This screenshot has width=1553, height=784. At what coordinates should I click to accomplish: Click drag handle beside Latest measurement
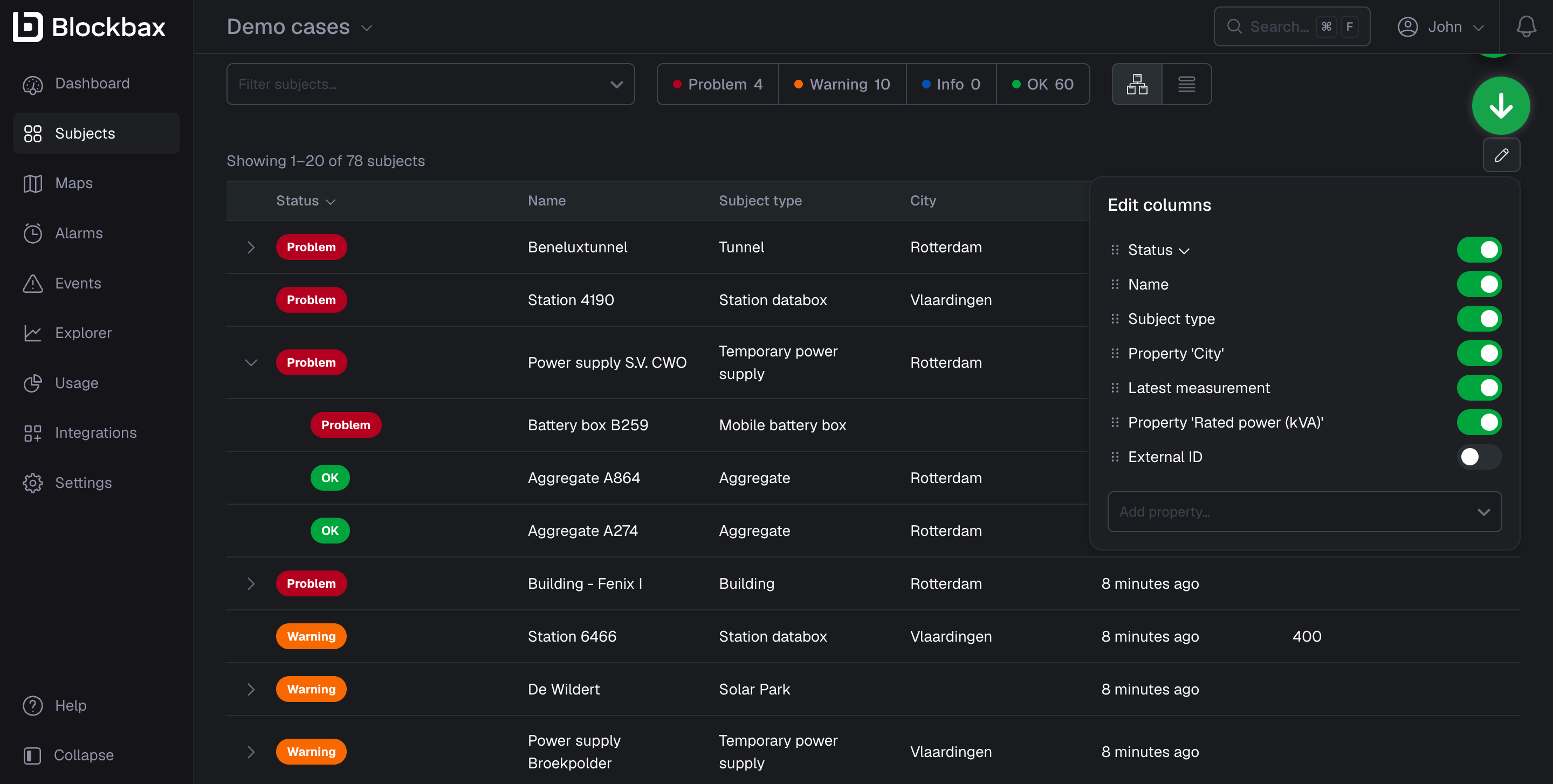1115,388
